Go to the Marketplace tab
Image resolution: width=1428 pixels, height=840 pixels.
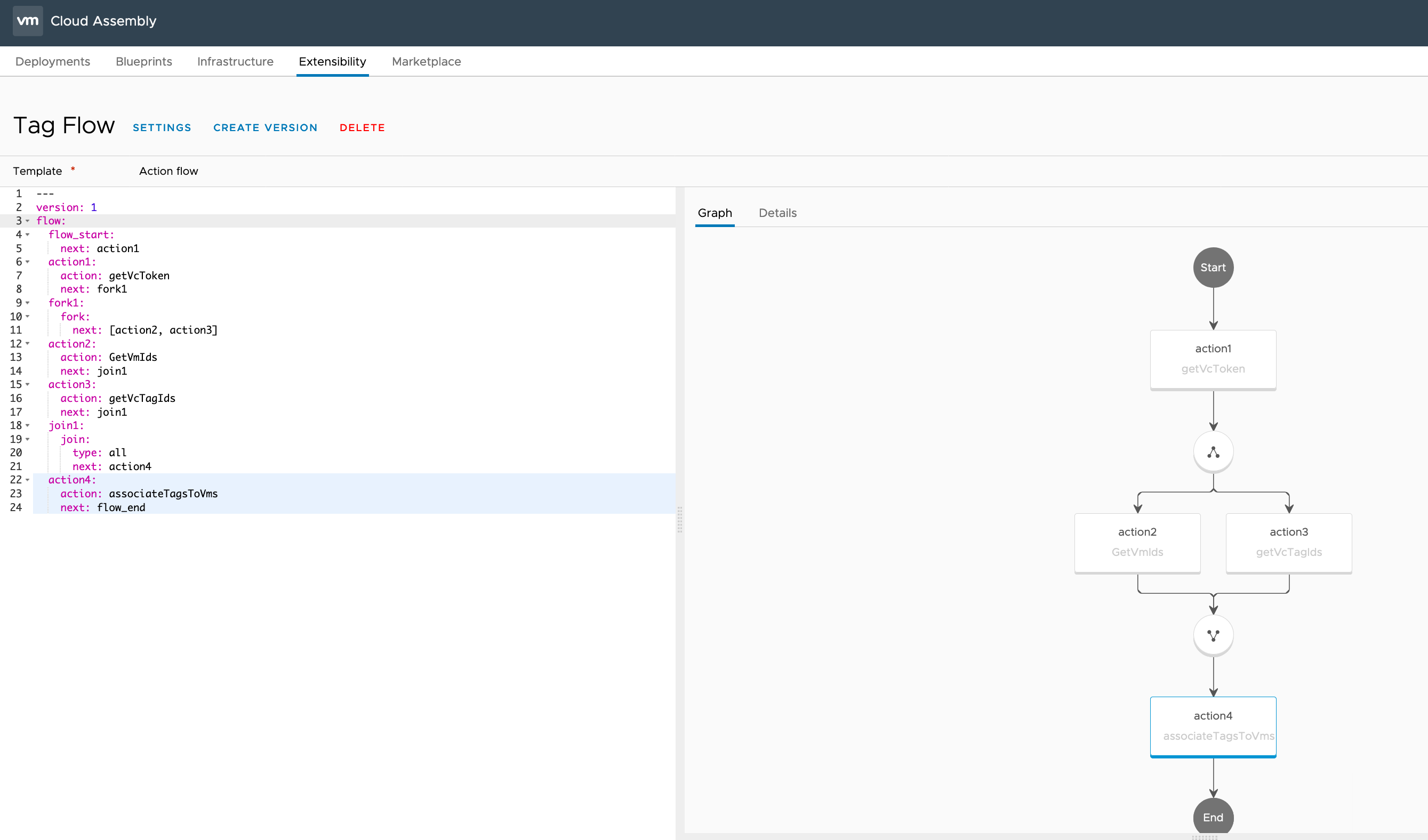426,62
